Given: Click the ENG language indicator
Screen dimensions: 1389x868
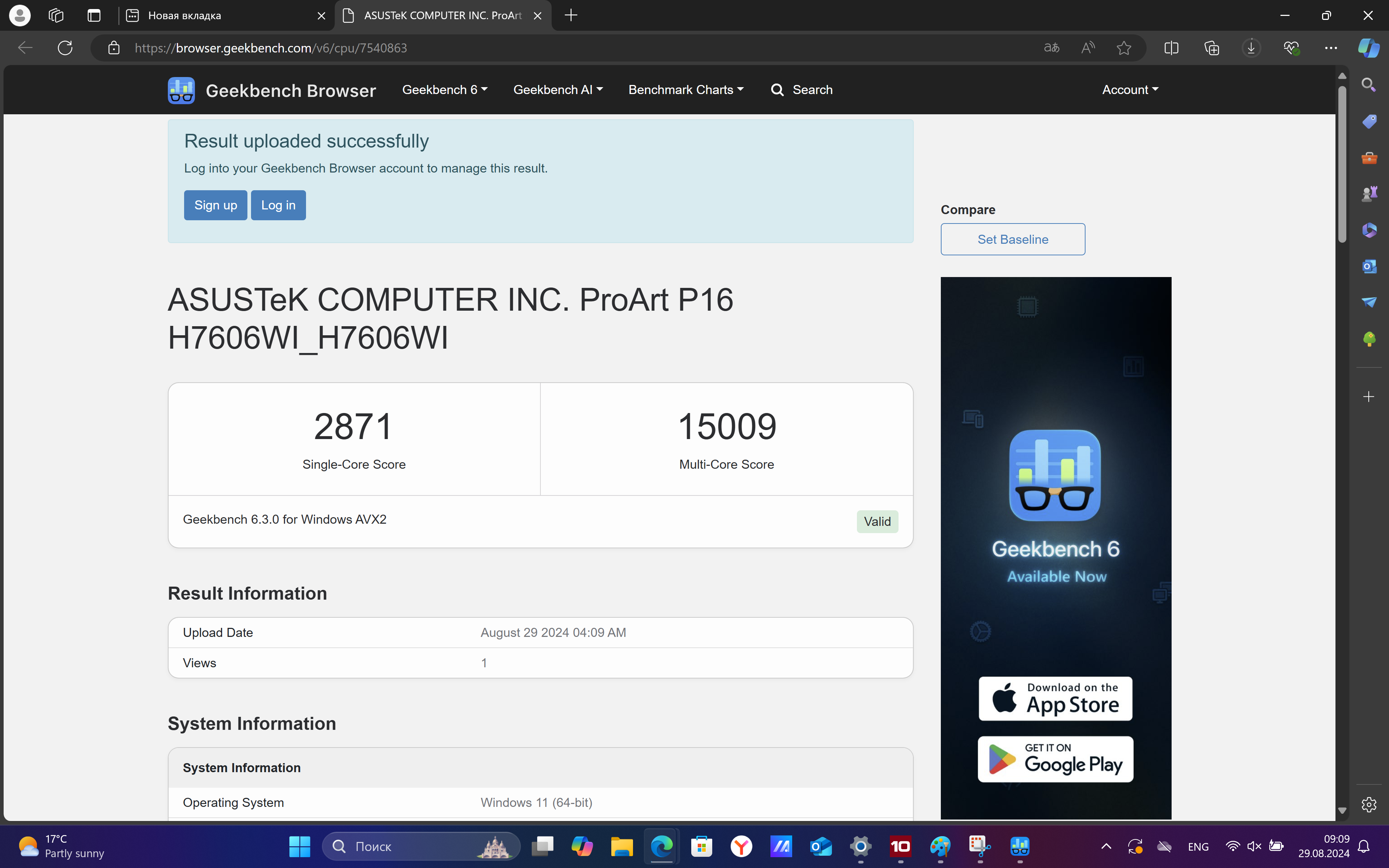Looking at the screenshot, I should pyautogui.click(x=1198, y=847).
